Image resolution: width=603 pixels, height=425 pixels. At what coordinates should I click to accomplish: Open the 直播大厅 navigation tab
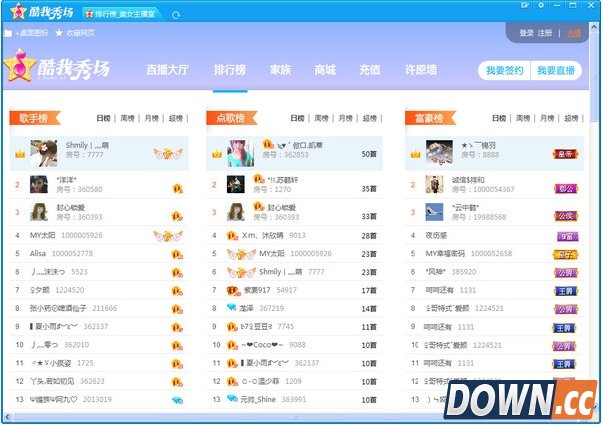pos(167,71)
